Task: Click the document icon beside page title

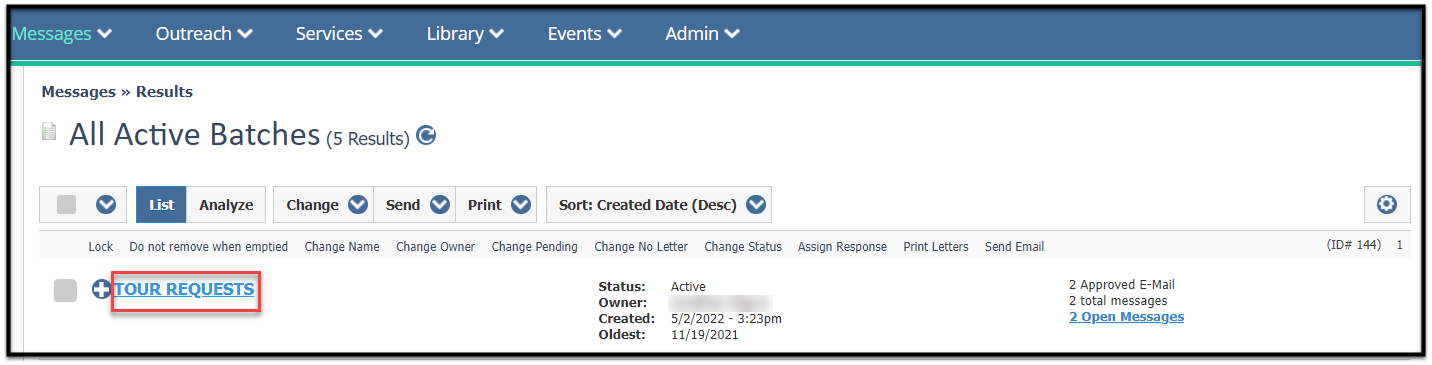Action: [x=49, y=133]
